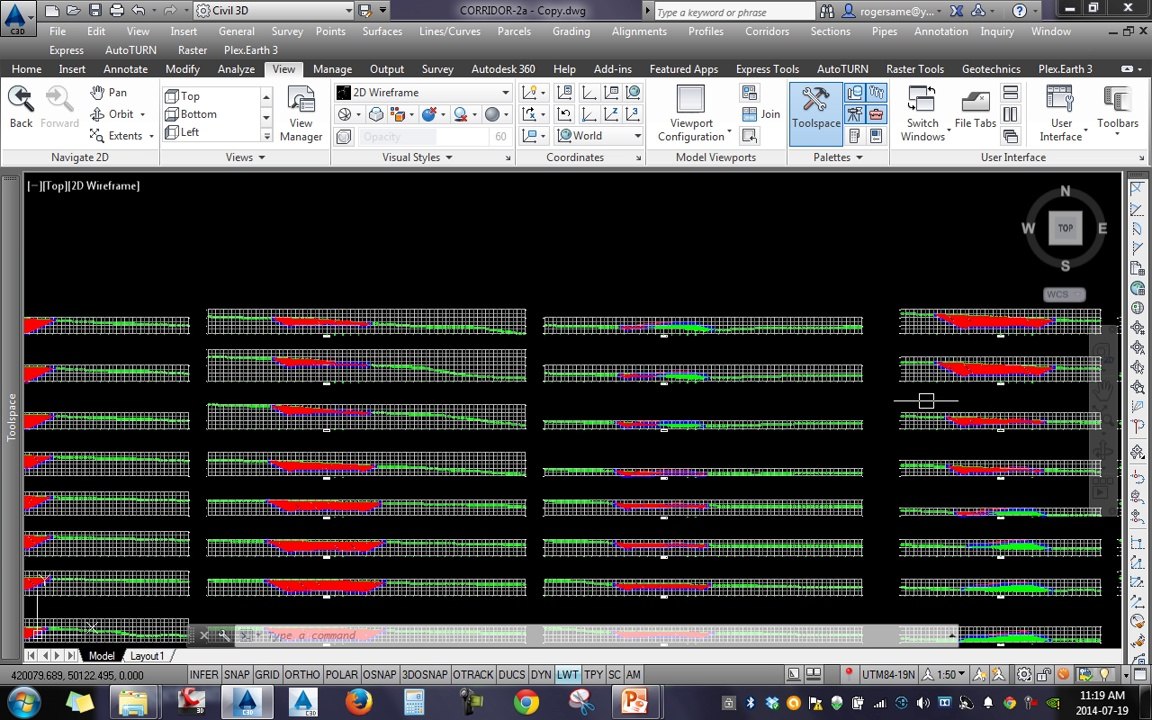Open the Sections menu
The height and width of the screenshot is (720, 1152).
[830, 31]
